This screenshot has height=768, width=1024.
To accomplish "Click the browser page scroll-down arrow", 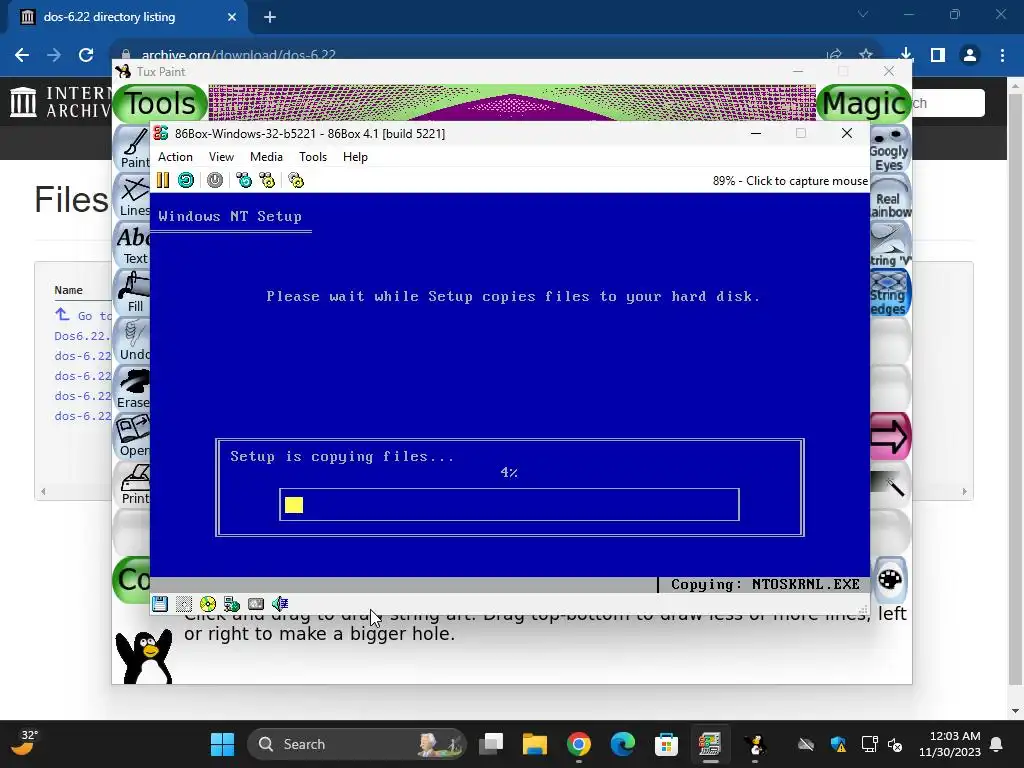I will 1016,711.
